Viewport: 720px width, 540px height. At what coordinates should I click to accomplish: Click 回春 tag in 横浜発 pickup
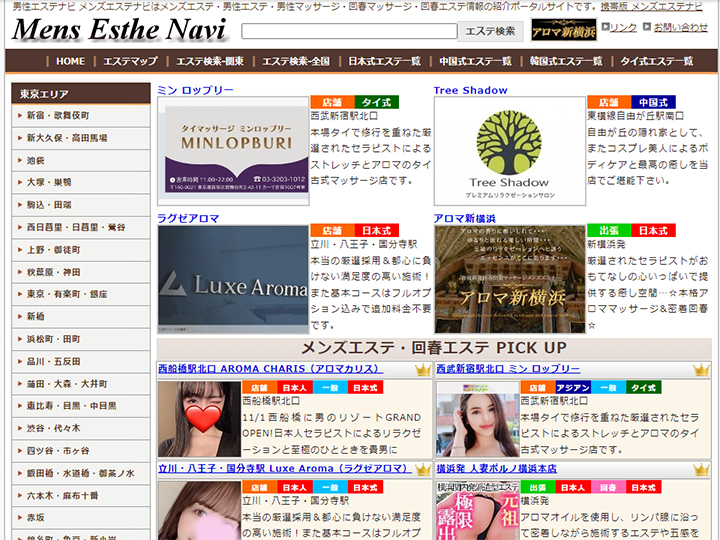[x=608, y=487]
